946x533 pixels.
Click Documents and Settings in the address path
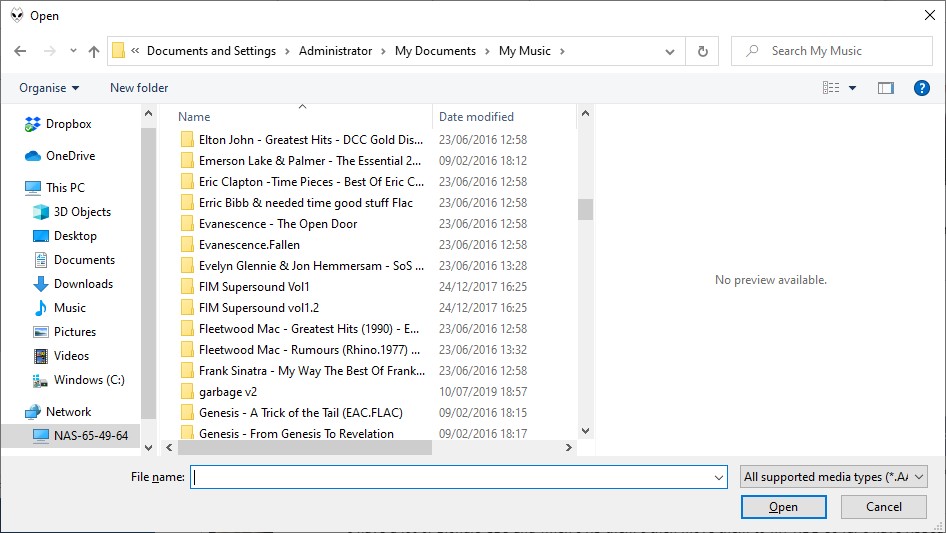[211, 51]
